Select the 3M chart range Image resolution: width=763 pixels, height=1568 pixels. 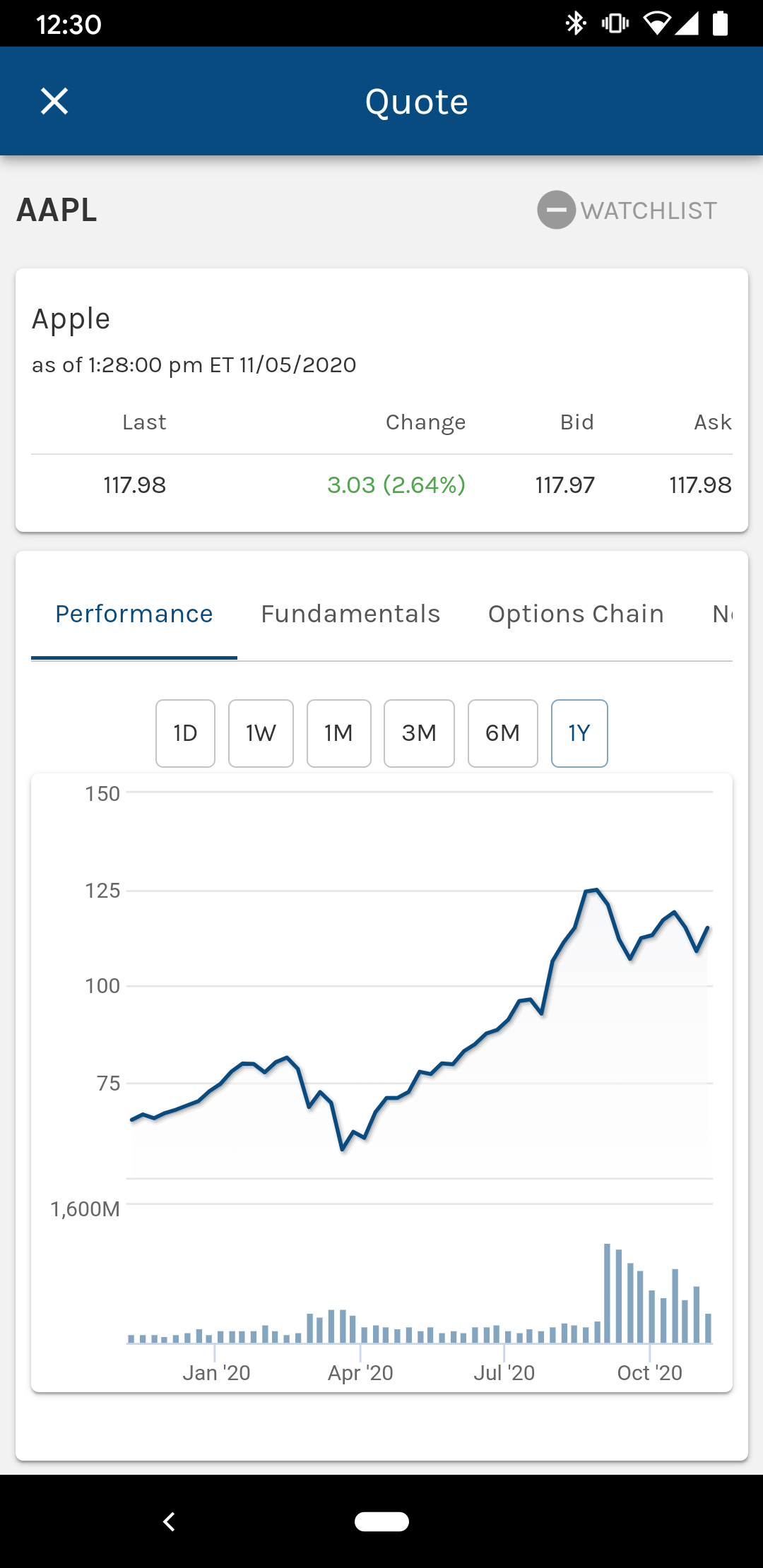pyautogui.click(x=419, y=733)
